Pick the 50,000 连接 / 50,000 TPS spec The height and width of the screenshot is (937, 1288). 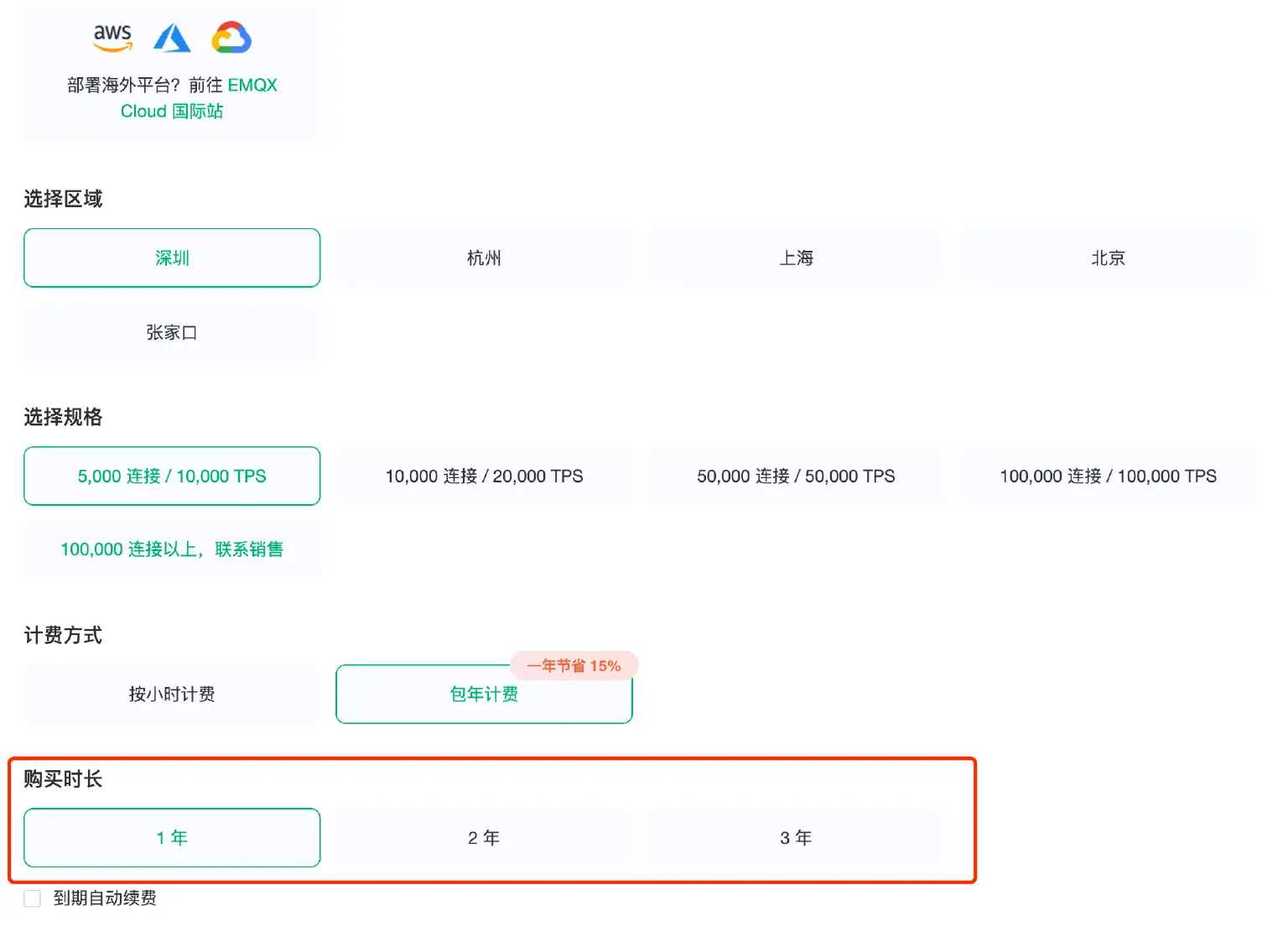pyautogui.click(x=796, y=476)
